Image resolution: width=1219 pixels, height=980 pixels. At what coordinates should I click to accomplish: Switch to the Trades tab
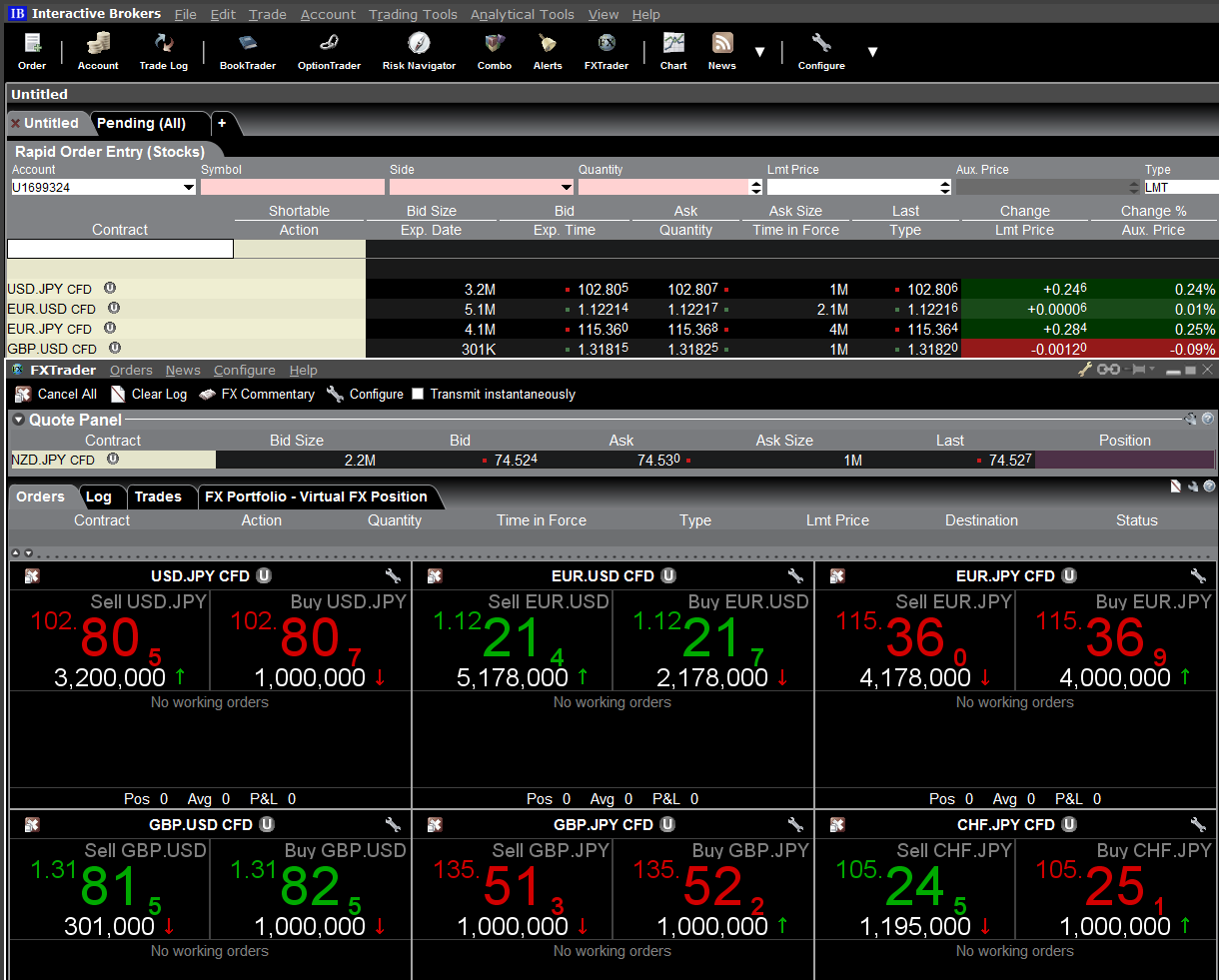click(x=158, y=496)
